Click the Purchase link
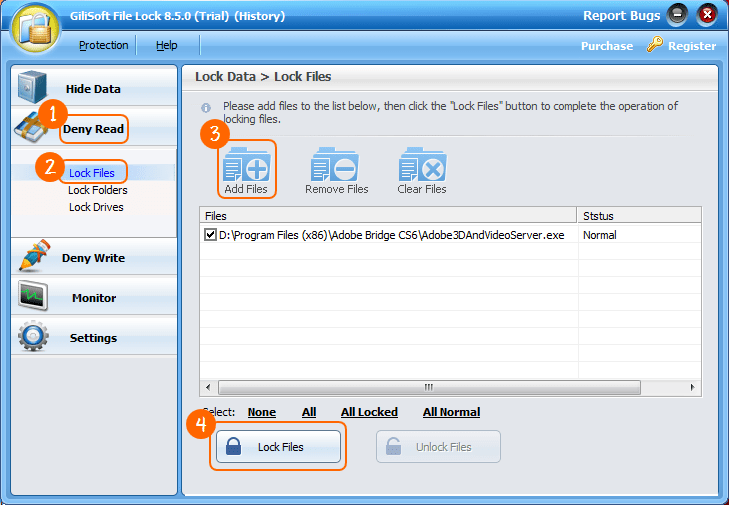Viewport: 729px width, 505px height. (x=607, y=46)
